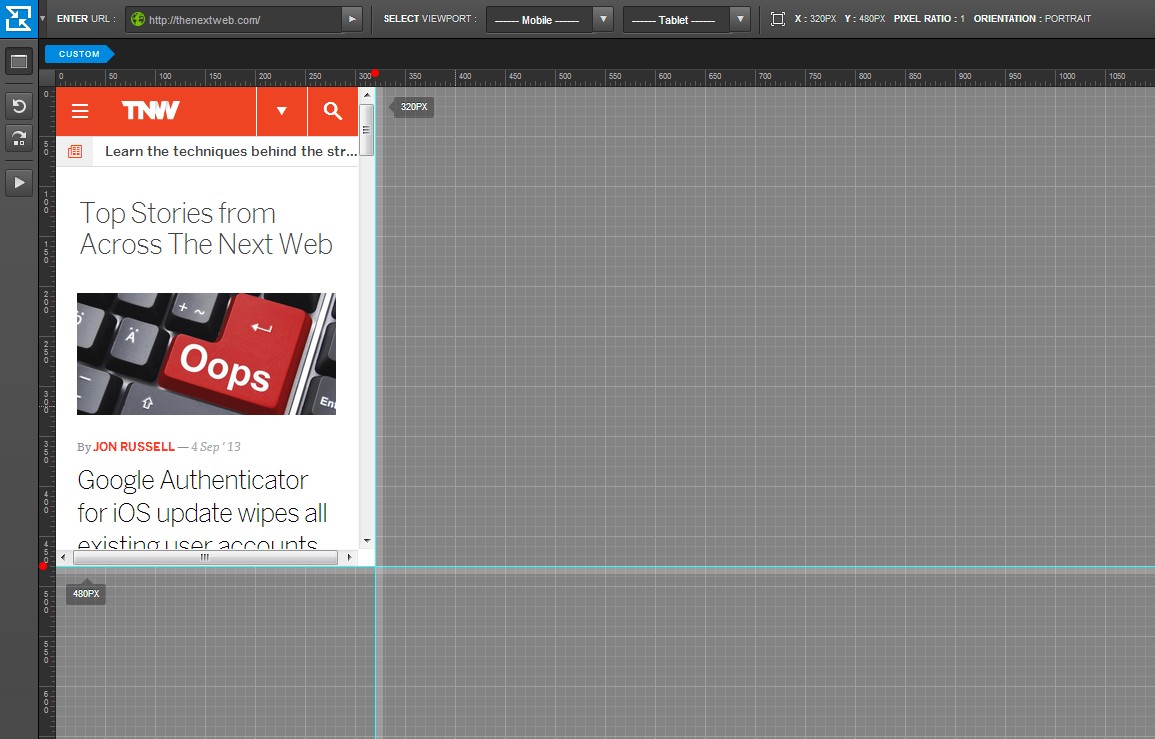Open the TNW hamburger menu
1155x739 pixels.
(80, 111)
